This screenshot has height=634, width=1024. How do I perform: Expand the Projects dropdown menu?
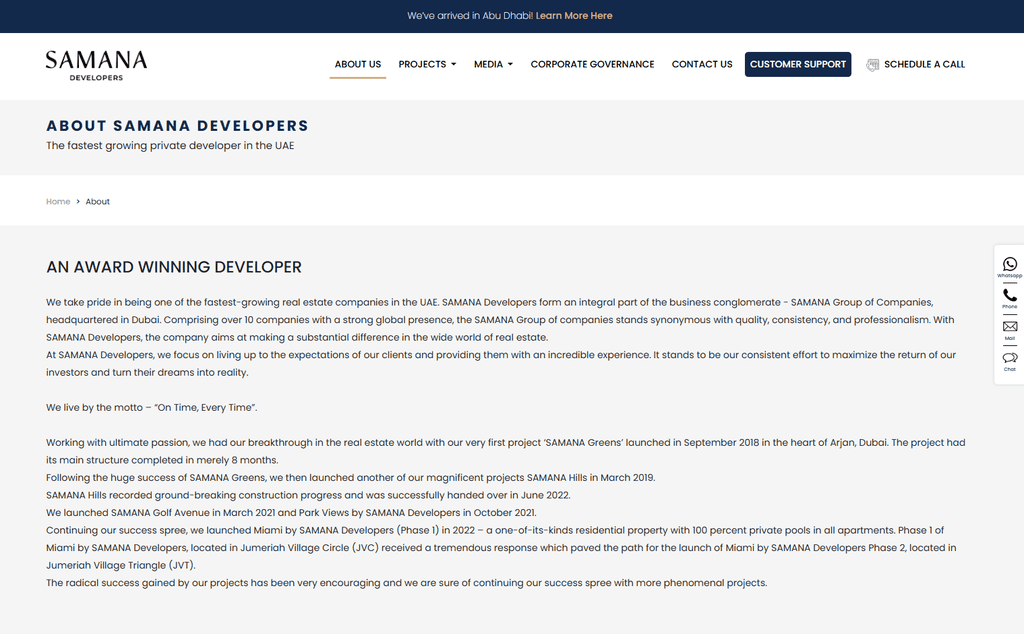coord(427,64)
